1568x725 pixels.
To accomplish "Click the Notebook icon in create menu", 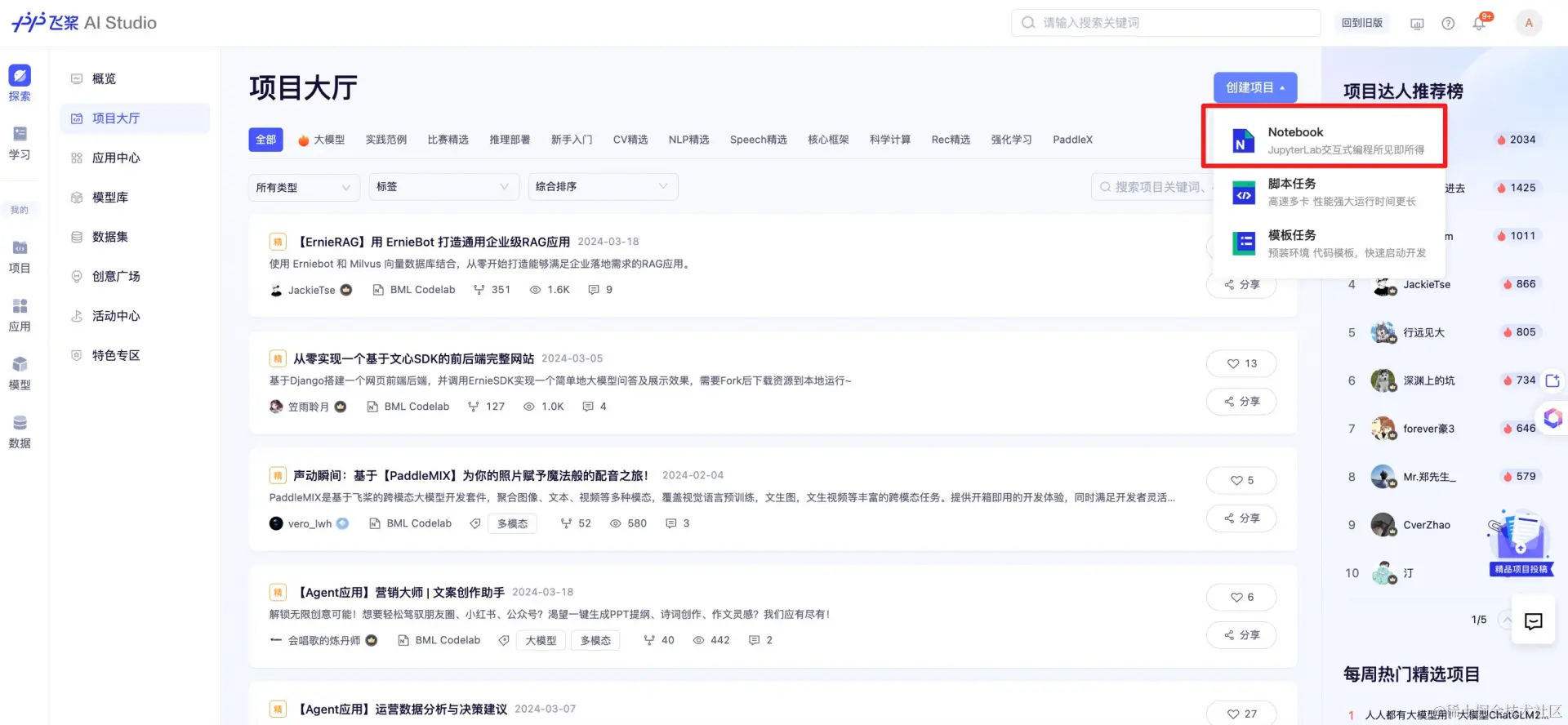I will point(1244,140).
